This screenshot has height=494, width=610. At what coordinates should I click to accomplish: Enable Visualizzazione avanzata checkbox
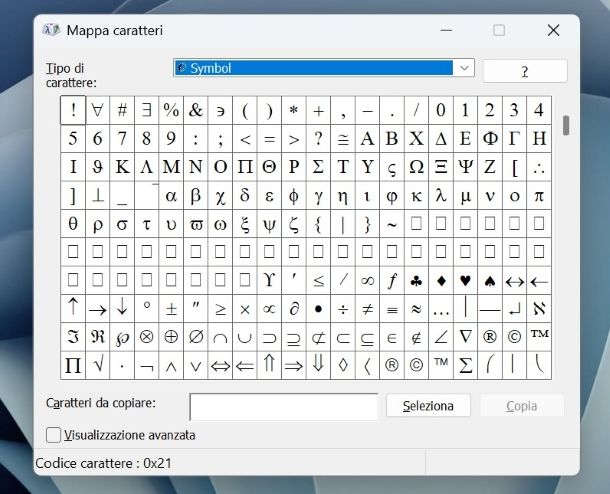53,435
